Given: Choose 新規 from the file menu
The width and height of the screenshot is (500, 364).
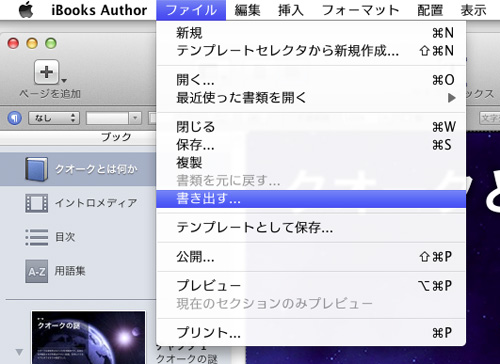Looking at the screenshot, I should coord(311,33).
